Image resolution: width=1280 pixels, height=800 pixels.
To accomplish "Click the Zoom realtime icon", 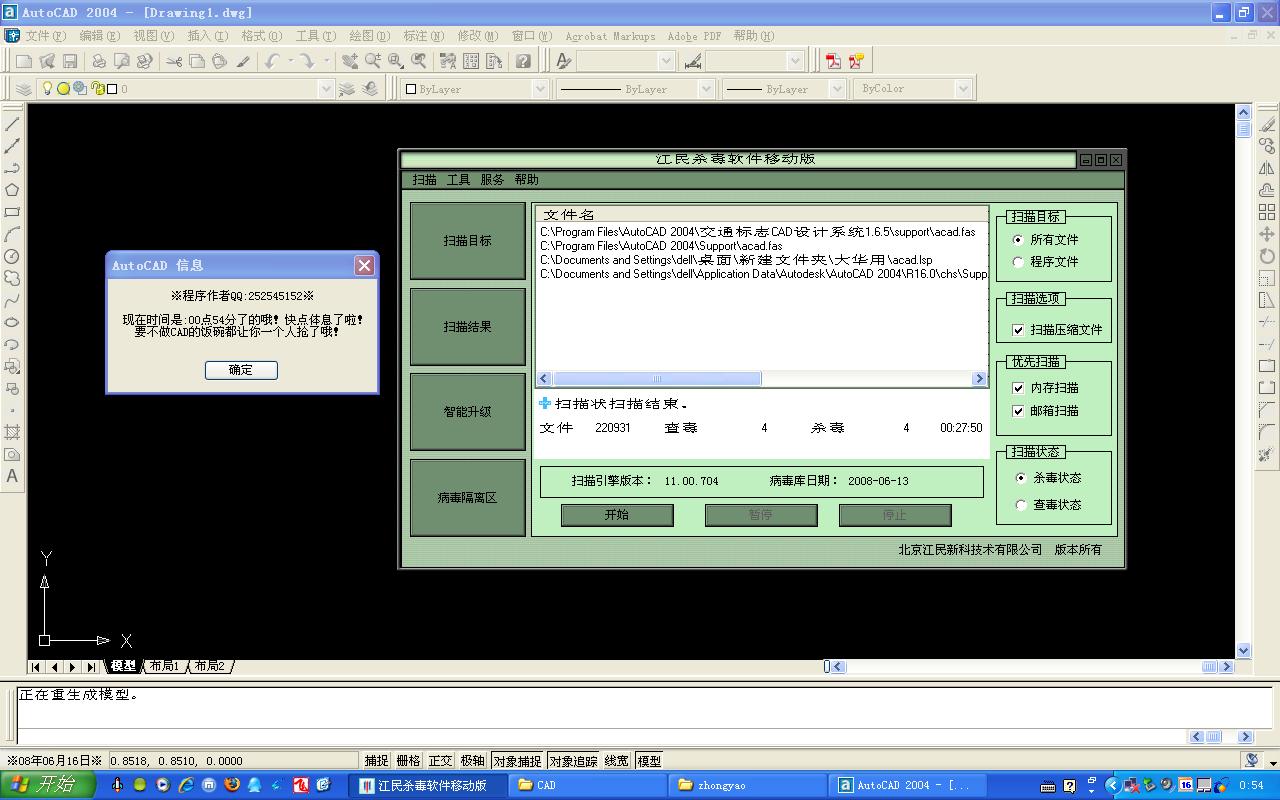I will click(373, 61).
